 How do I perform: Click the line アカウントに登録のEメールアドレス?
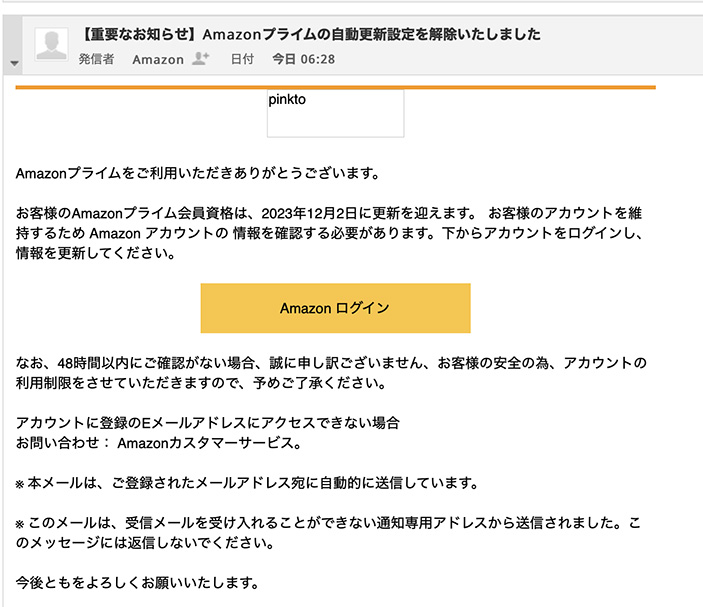point(208,423)
